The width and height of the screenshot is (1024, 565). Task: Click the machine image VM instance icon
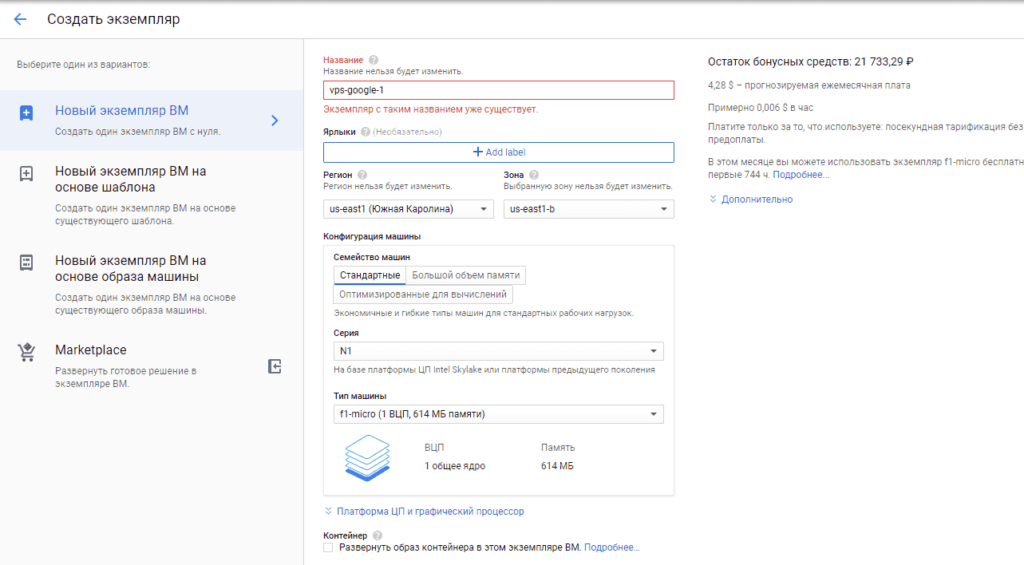(x=27, y=262)
